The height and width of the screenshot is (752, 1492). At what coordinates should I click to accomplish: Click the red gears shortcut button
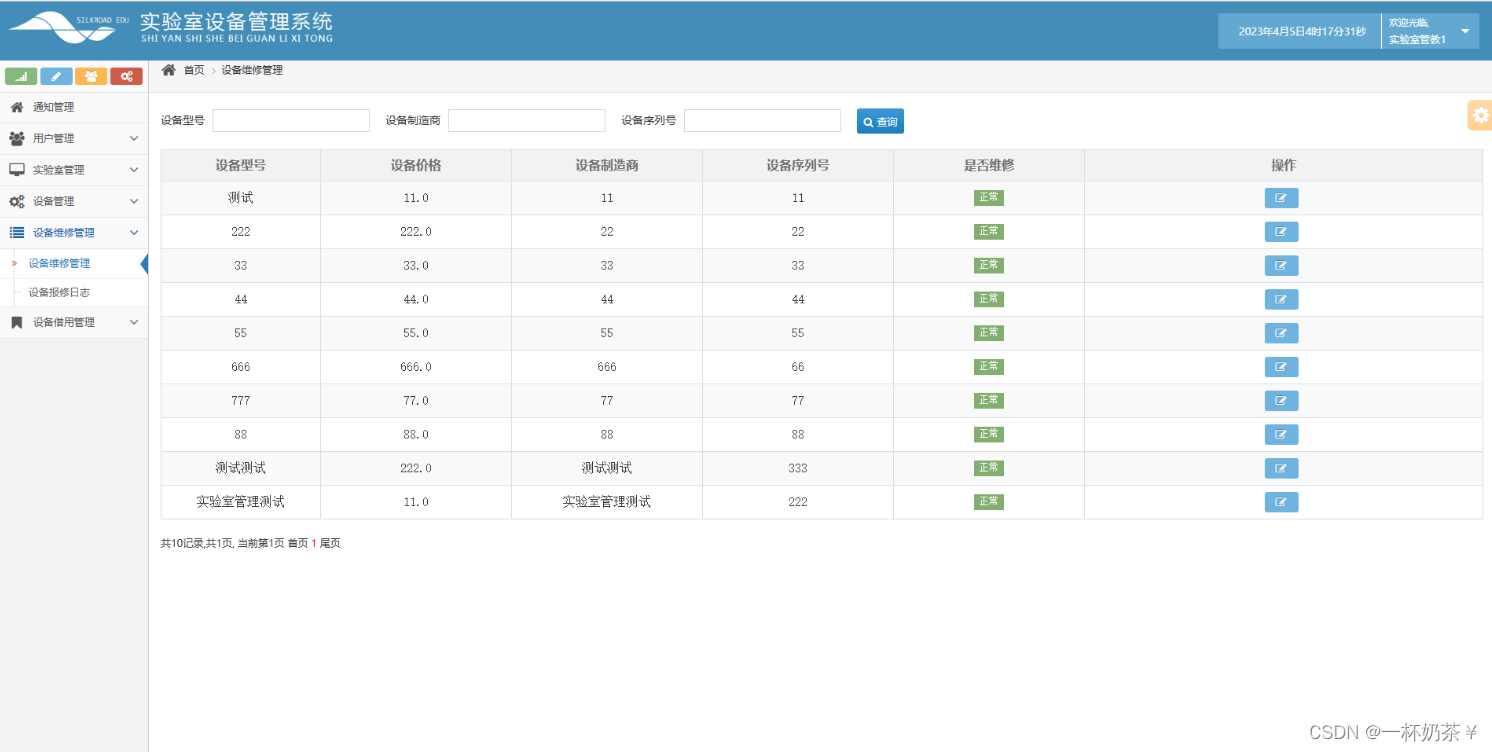coord(126,76)
